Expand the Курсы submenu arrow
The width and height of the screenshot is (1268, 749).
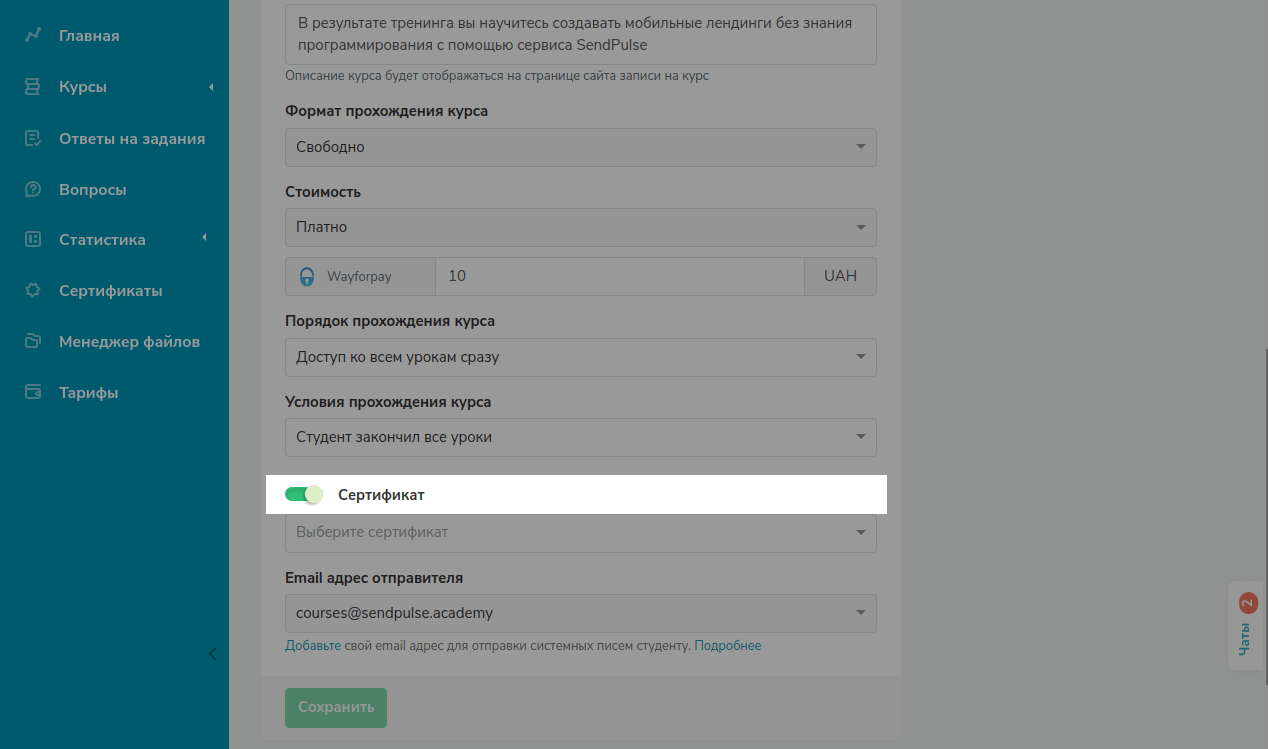211,87
